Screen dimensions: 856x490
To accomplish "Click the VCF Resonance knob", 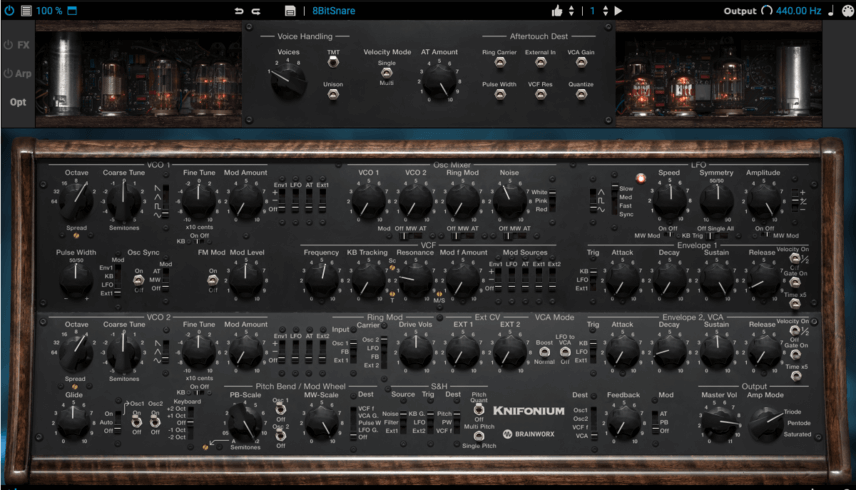I will coord(415,280).
